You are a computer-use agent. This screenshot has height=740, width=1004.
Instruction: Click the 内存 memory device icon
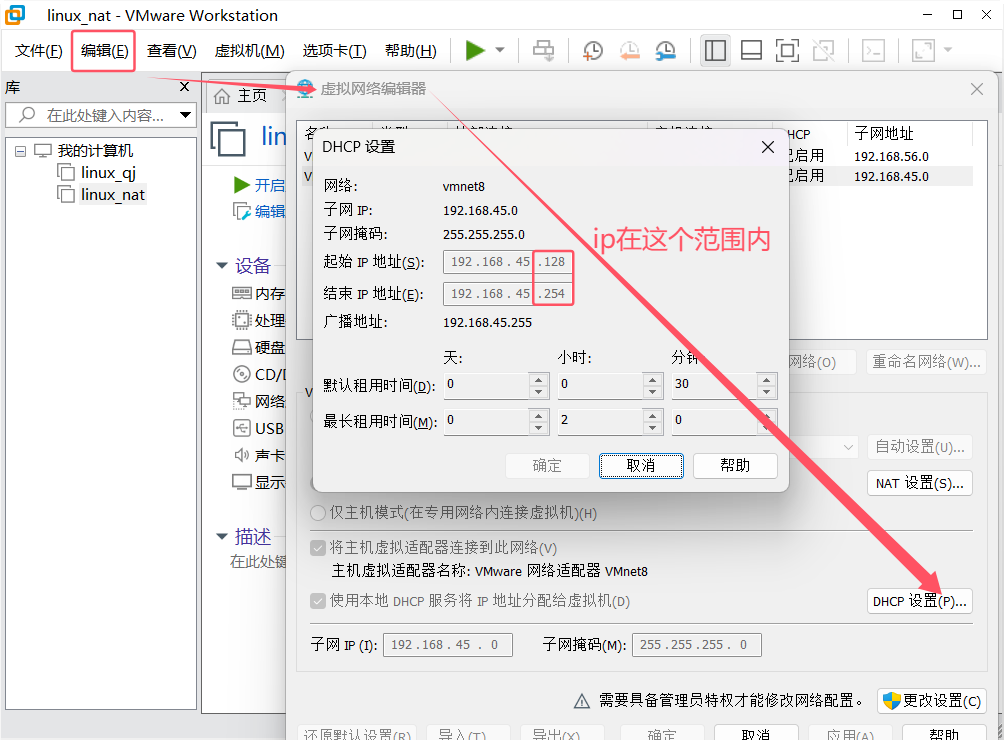[241, 293]
